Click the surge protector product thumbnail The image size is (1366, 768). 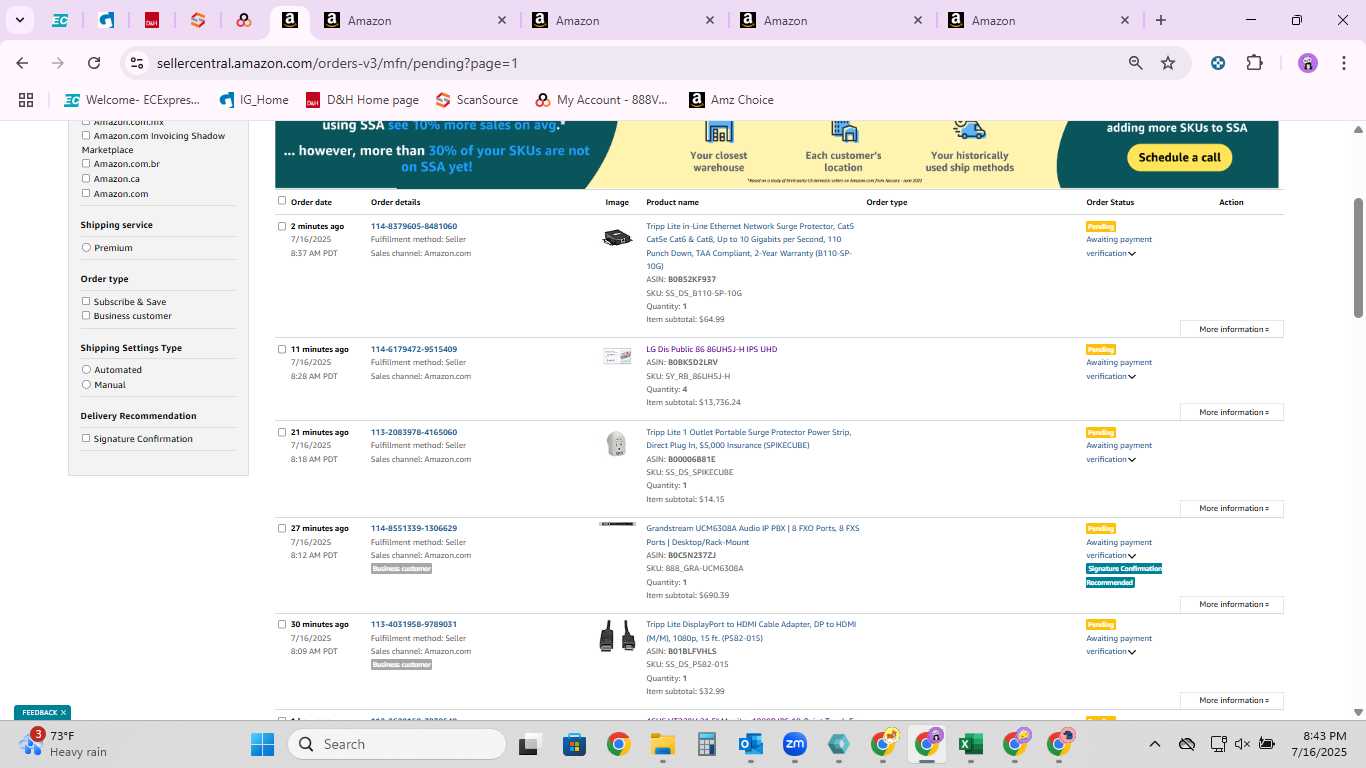tap(617, 238)
